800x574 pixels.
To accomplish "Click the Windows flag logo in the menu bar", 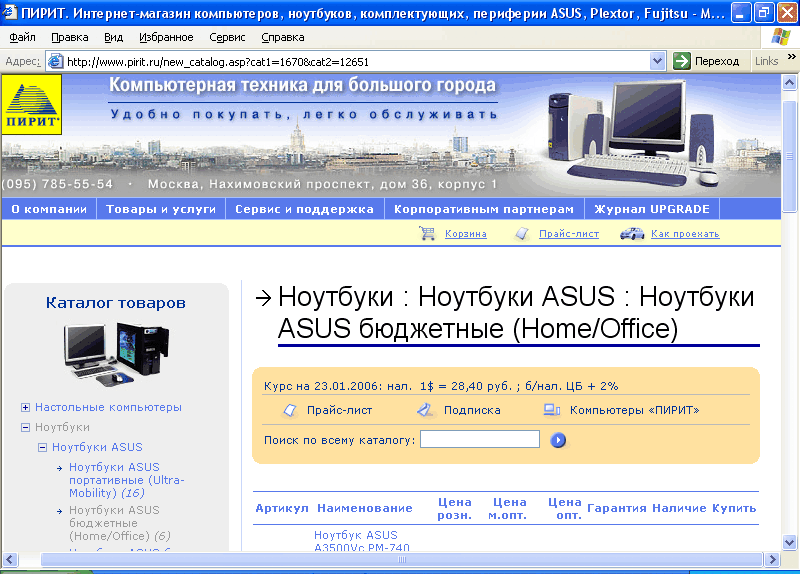I will (781, 37).
